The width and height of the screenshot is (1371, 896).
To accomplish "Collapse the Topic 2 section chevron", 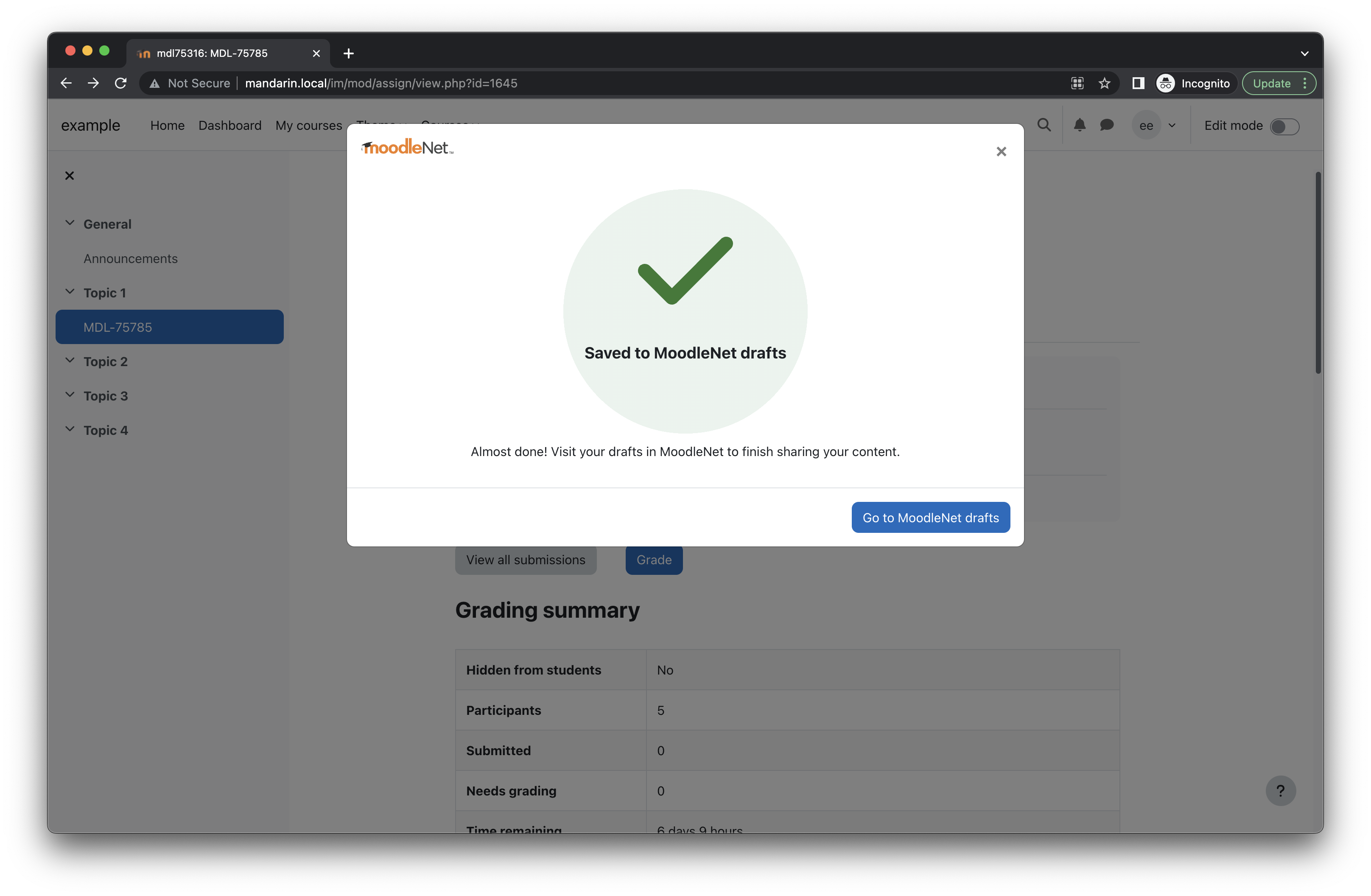I will [x=70, y=360].
